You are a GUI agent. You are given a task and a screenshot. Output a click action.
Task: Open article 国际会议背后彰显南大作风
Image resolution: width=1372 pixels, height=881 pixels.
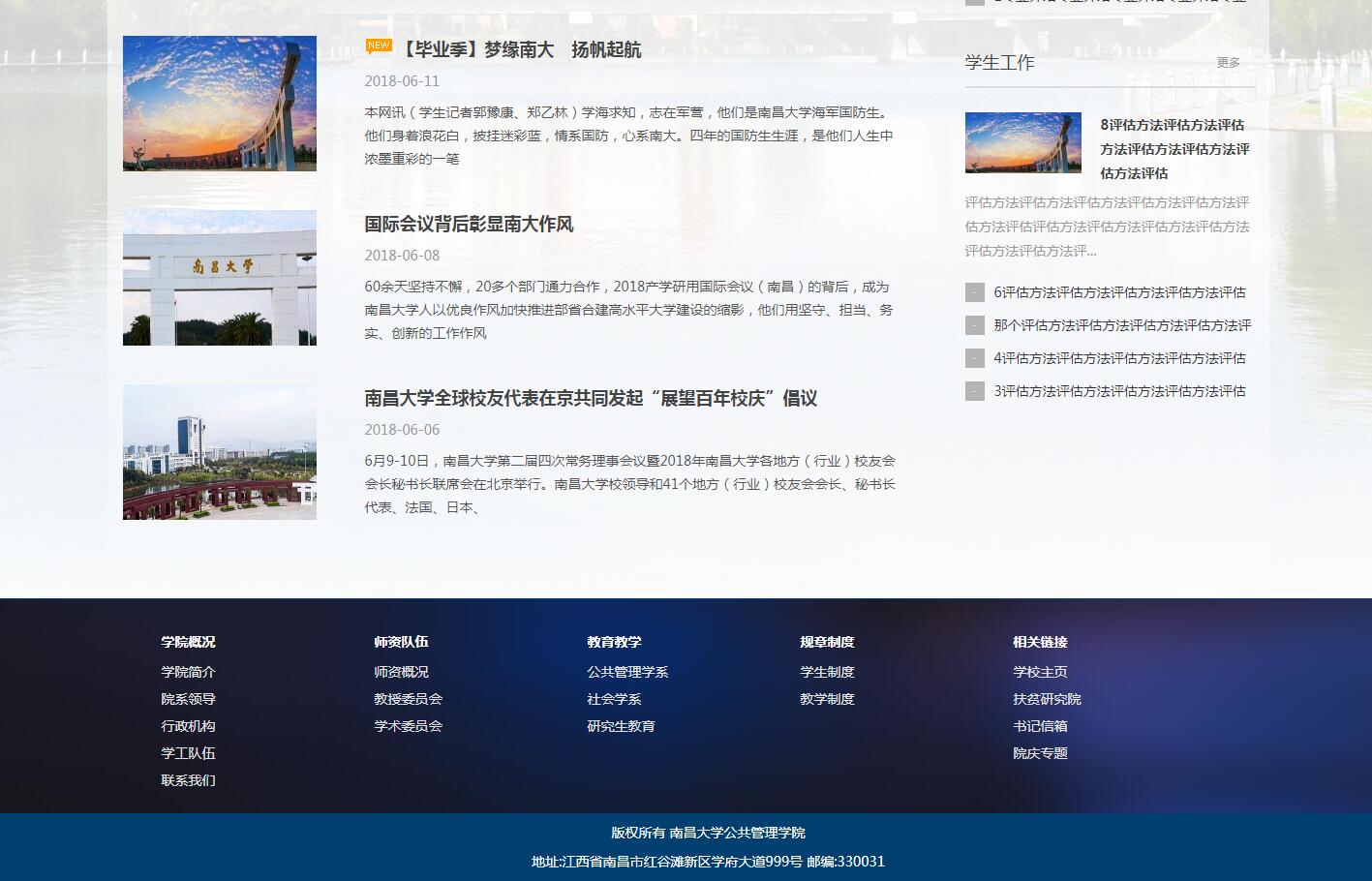pyautogui.click(x=469, y=224)
